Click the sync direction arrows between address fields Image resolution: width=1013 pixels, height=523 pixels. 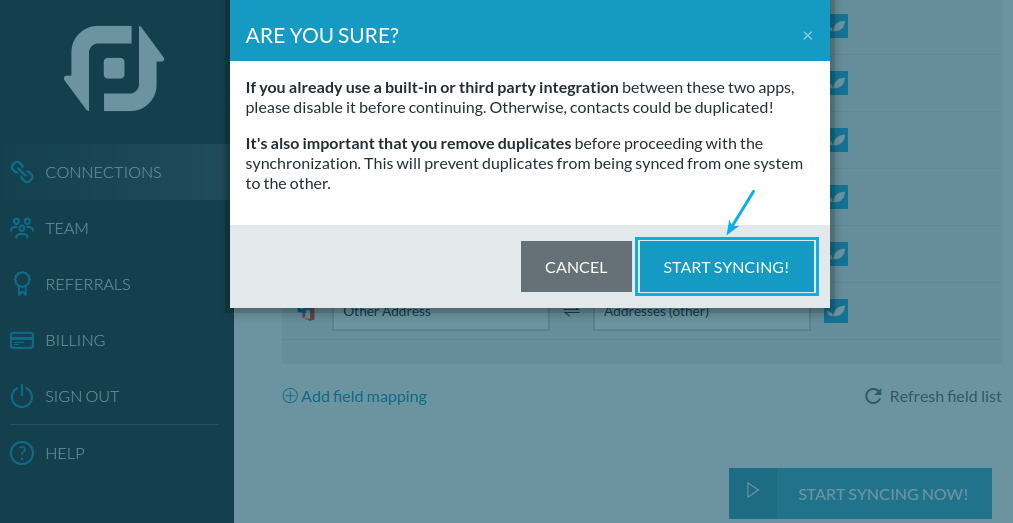pos(571,312)
